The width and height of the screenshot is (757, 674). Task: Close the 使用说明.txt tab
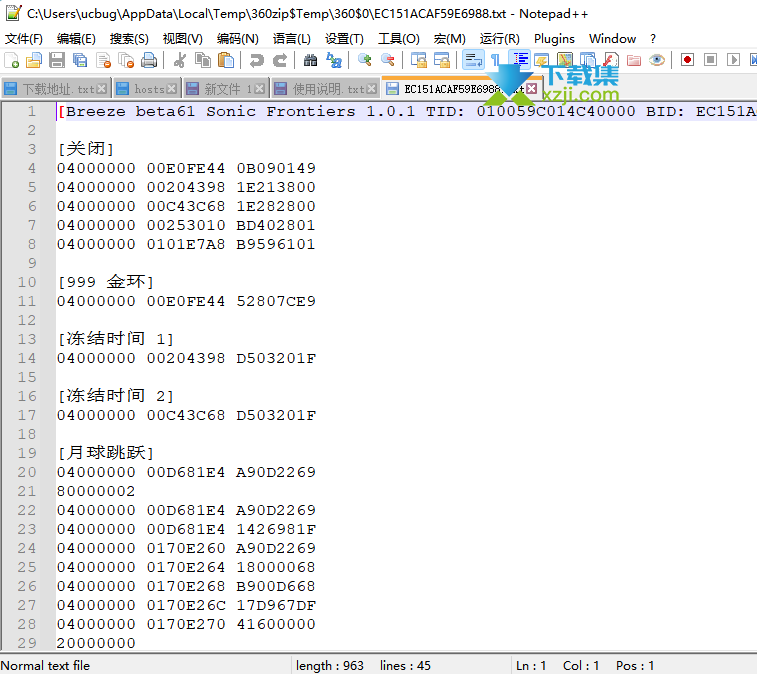[371, 89]
